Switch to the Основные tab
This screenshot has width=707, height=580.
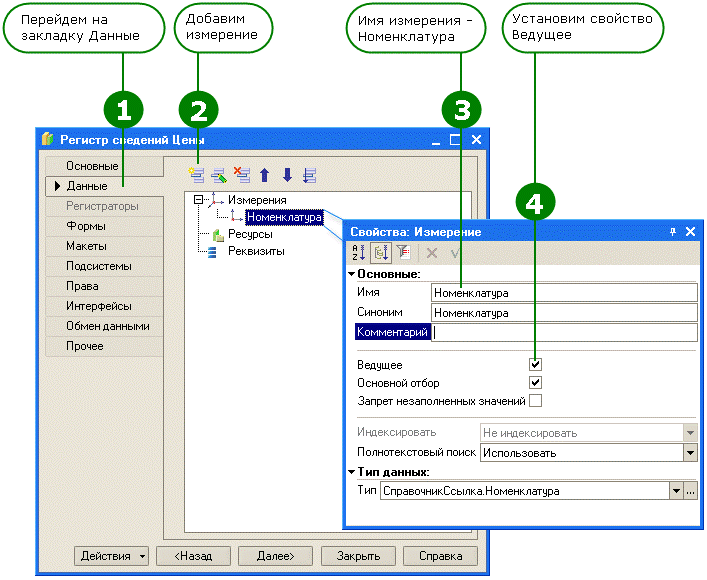click(93, 166)
